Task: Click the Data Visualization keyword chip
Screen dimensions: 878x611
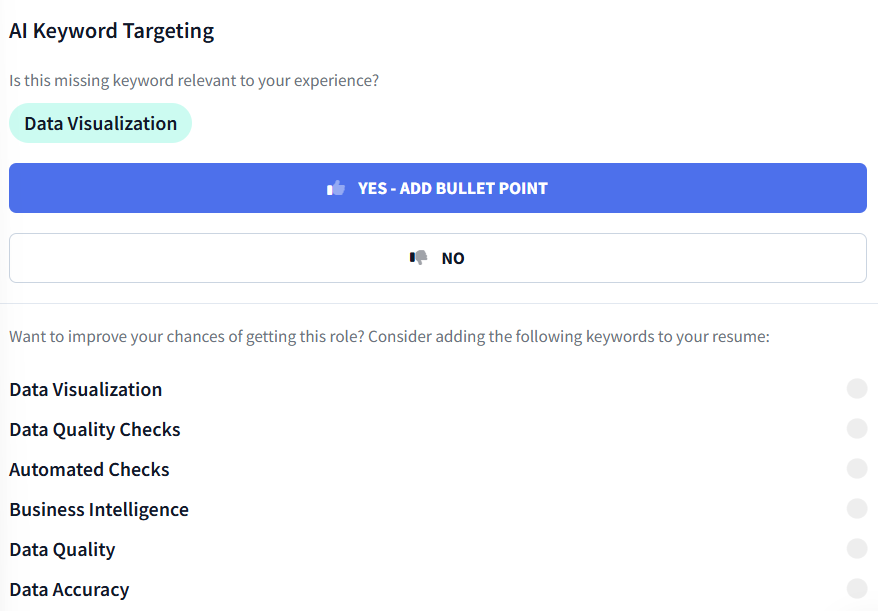Action: 100,122
